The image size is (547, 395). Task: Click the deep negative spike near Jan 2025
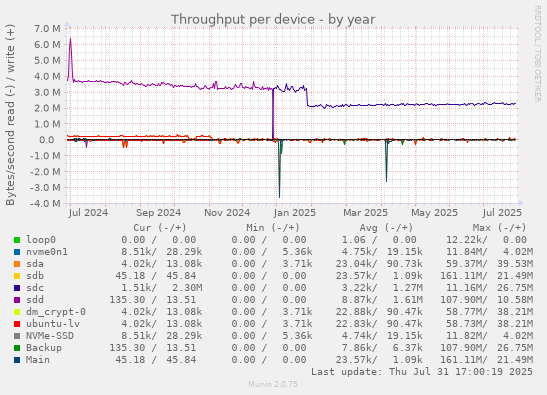coord(279,169)
